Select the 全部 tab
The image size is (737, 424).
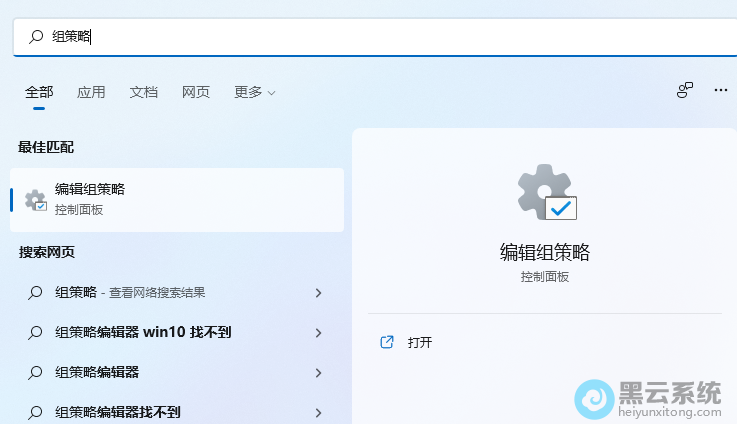39,92
